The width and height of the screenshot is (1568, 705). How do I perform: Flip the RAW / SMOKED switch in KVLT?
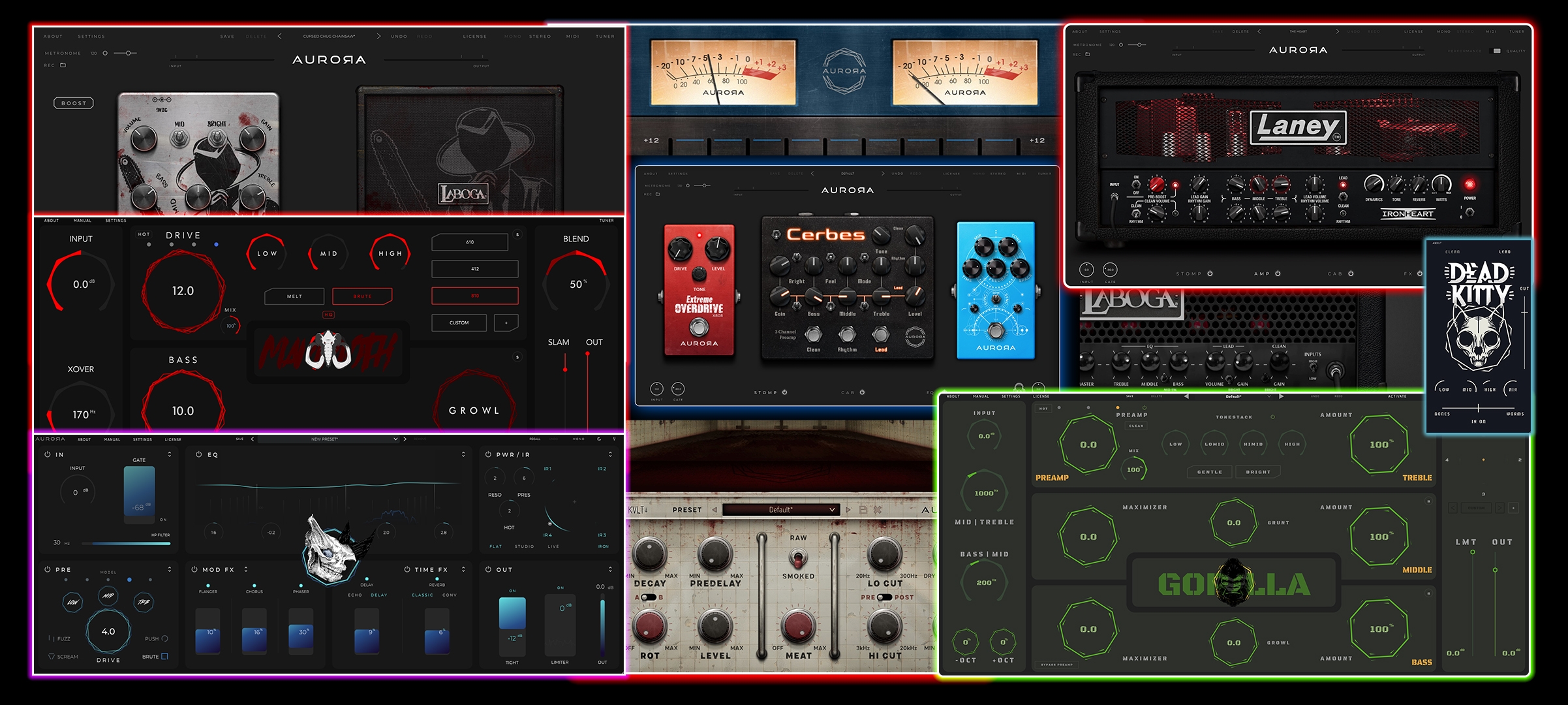click(797, 557)
